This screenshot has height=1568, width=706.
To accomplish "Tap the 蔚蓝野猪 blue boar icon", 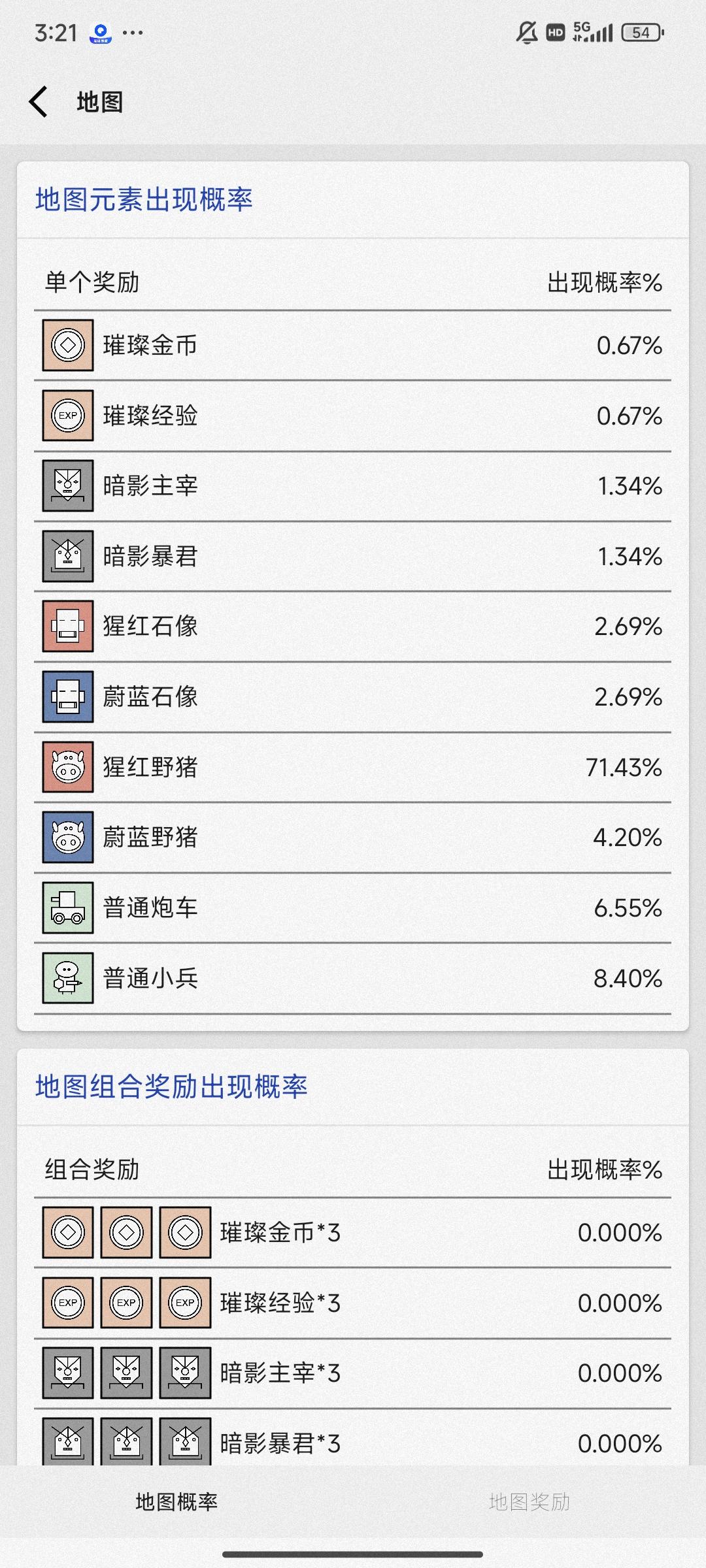I will click(x=68, y=837).
